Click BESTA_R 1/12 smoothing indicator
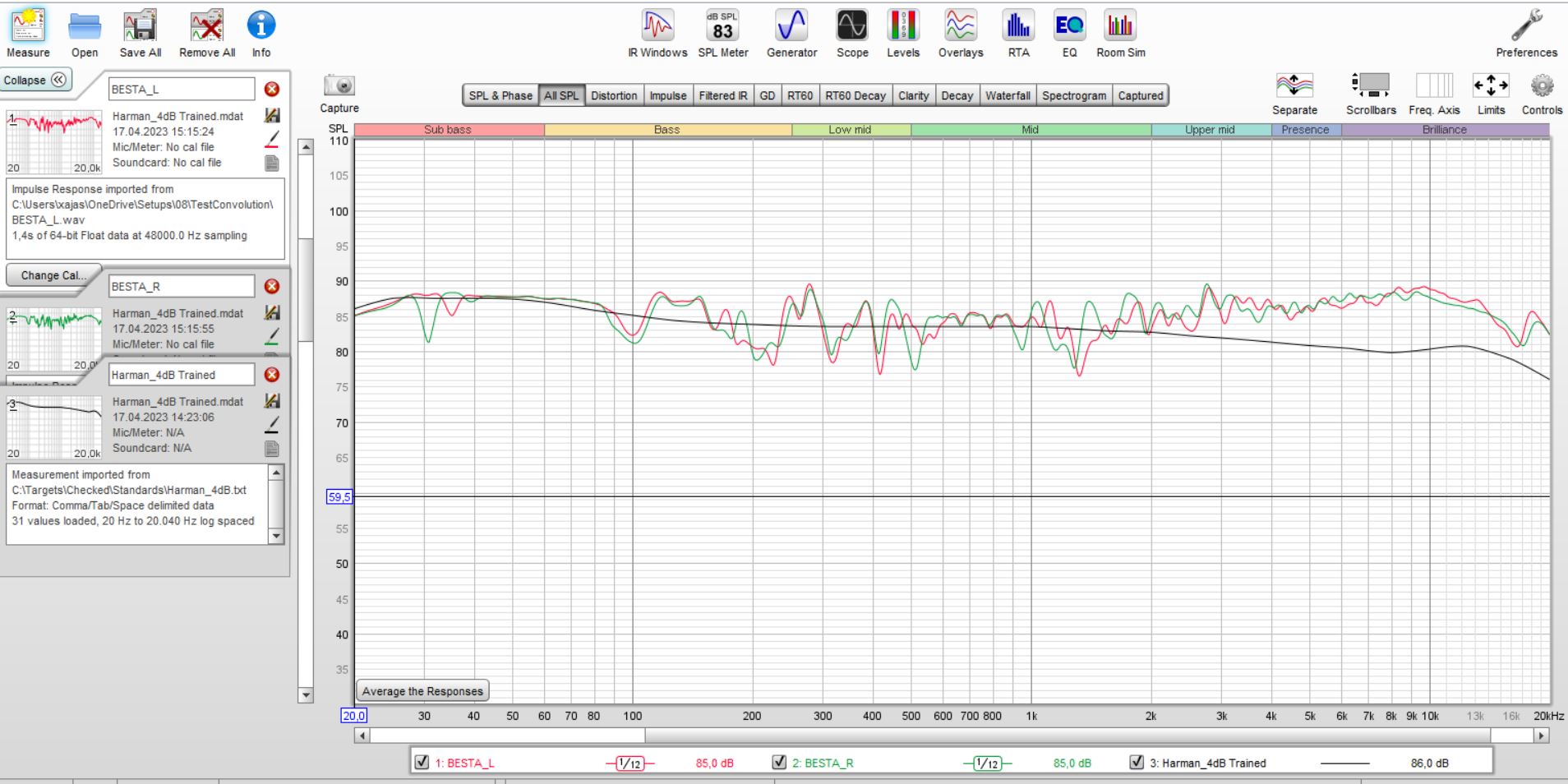1568x784 pixels. click(x=987, y=763)
